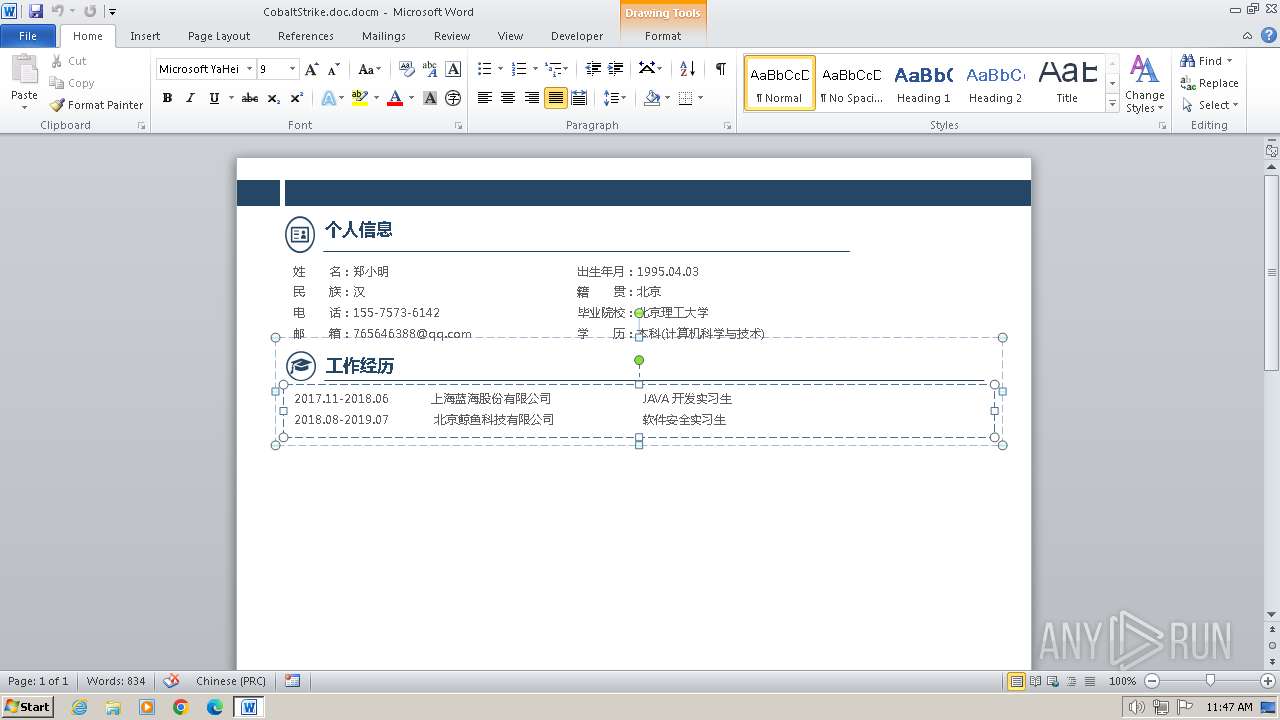Align text to the left
The image size is (1280, 720).
(485, 98)
